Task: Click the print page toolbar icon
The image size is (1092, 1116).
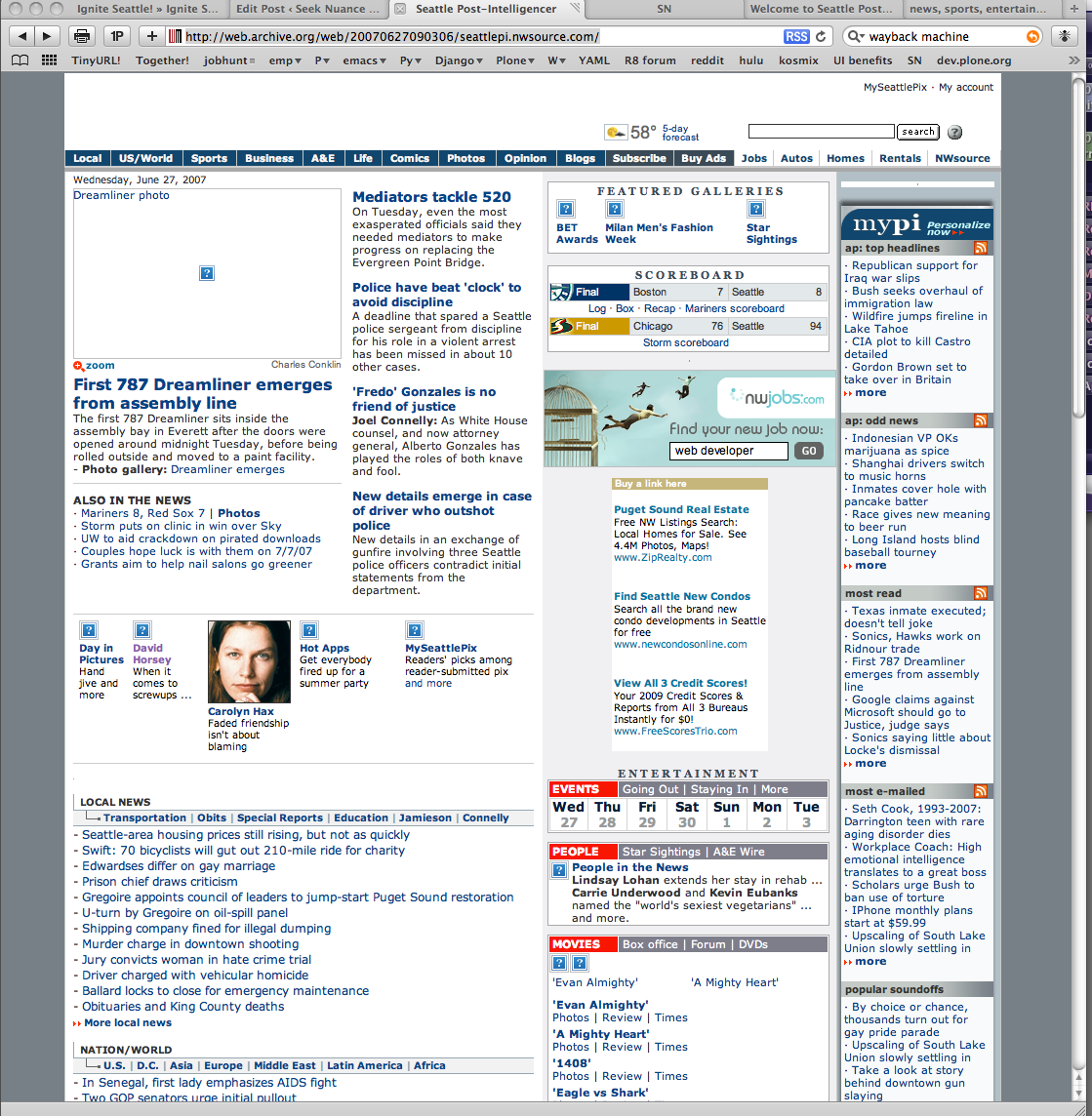Action: [x=83, y=36]
